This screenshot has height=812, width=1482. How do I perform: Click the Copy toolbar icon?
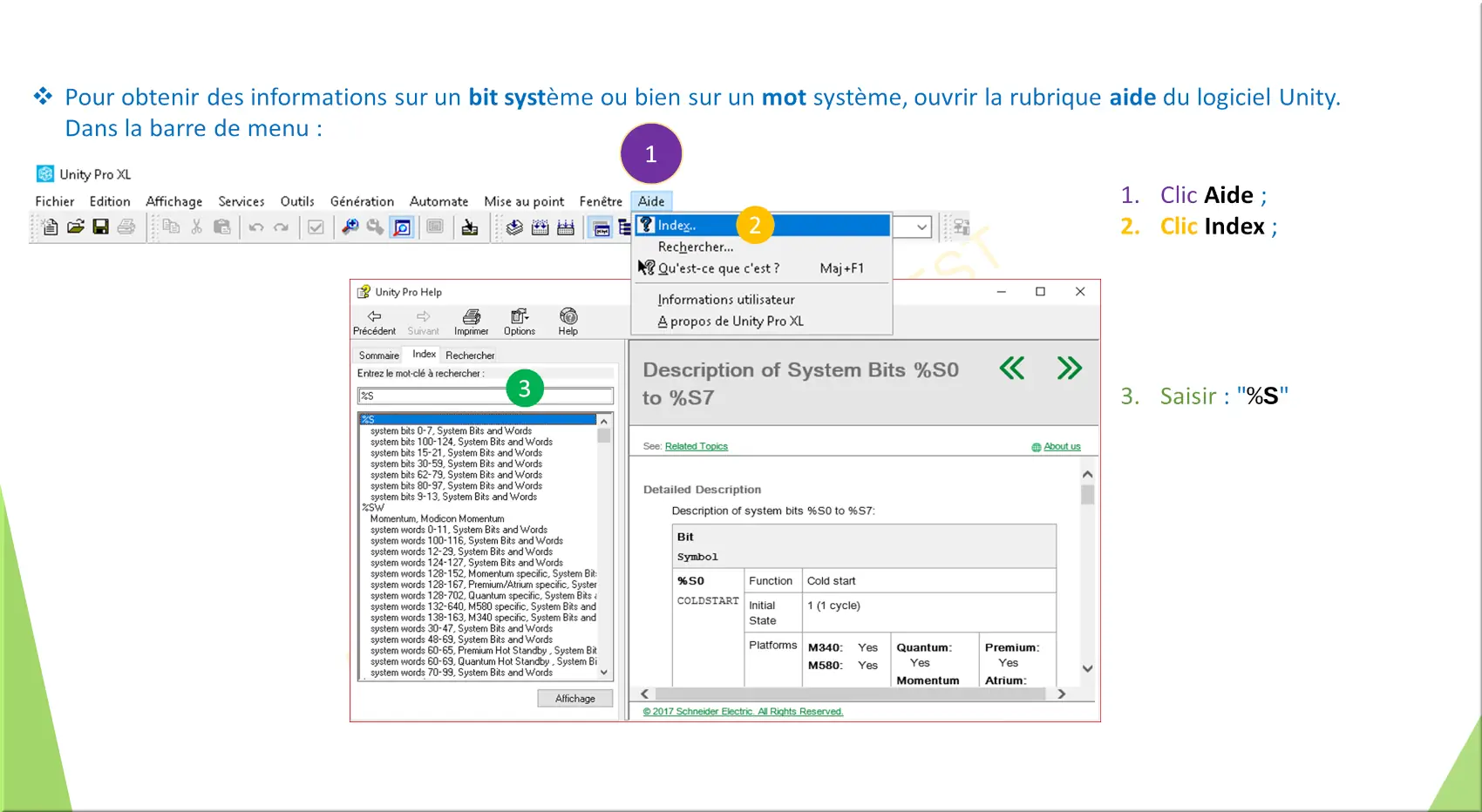click(171, 227)
